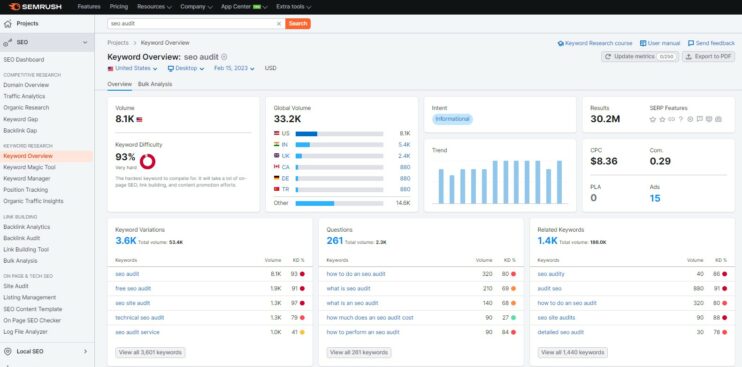Click the upload icon on Export to PDF
This screenshot has height=367, width=742.
point(689,56)
